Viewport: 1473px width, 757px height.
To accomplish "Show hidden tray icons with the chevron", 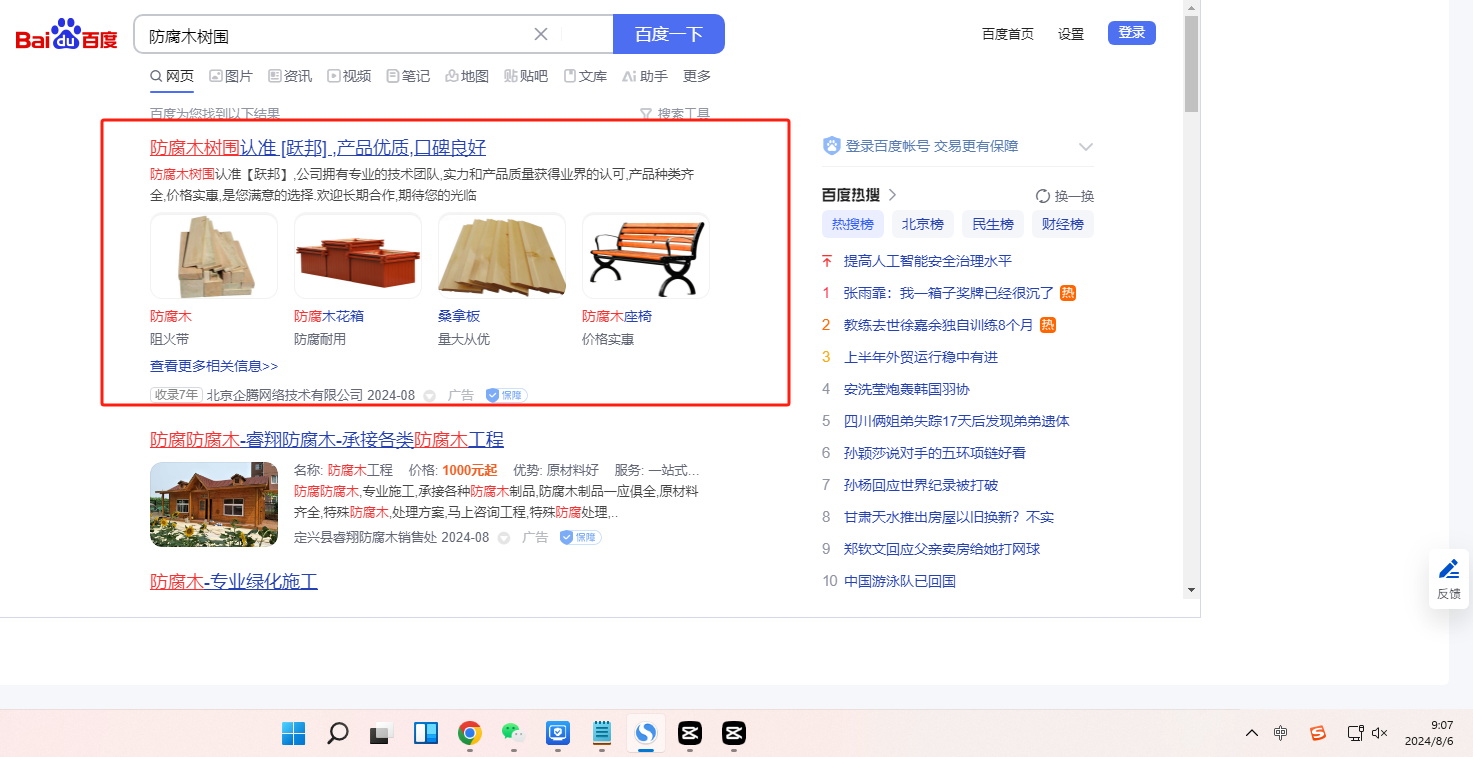I will point(1252,733).
